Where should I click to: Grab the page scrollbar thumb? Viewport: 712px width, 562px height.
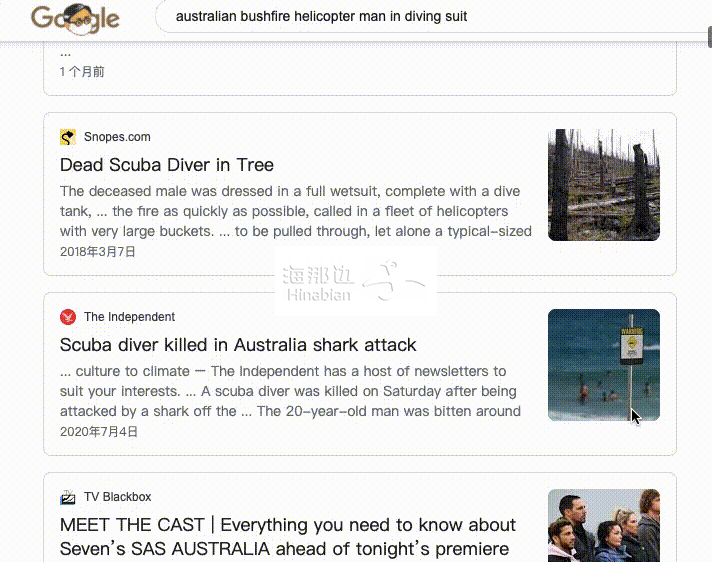[x=709, y=37]
